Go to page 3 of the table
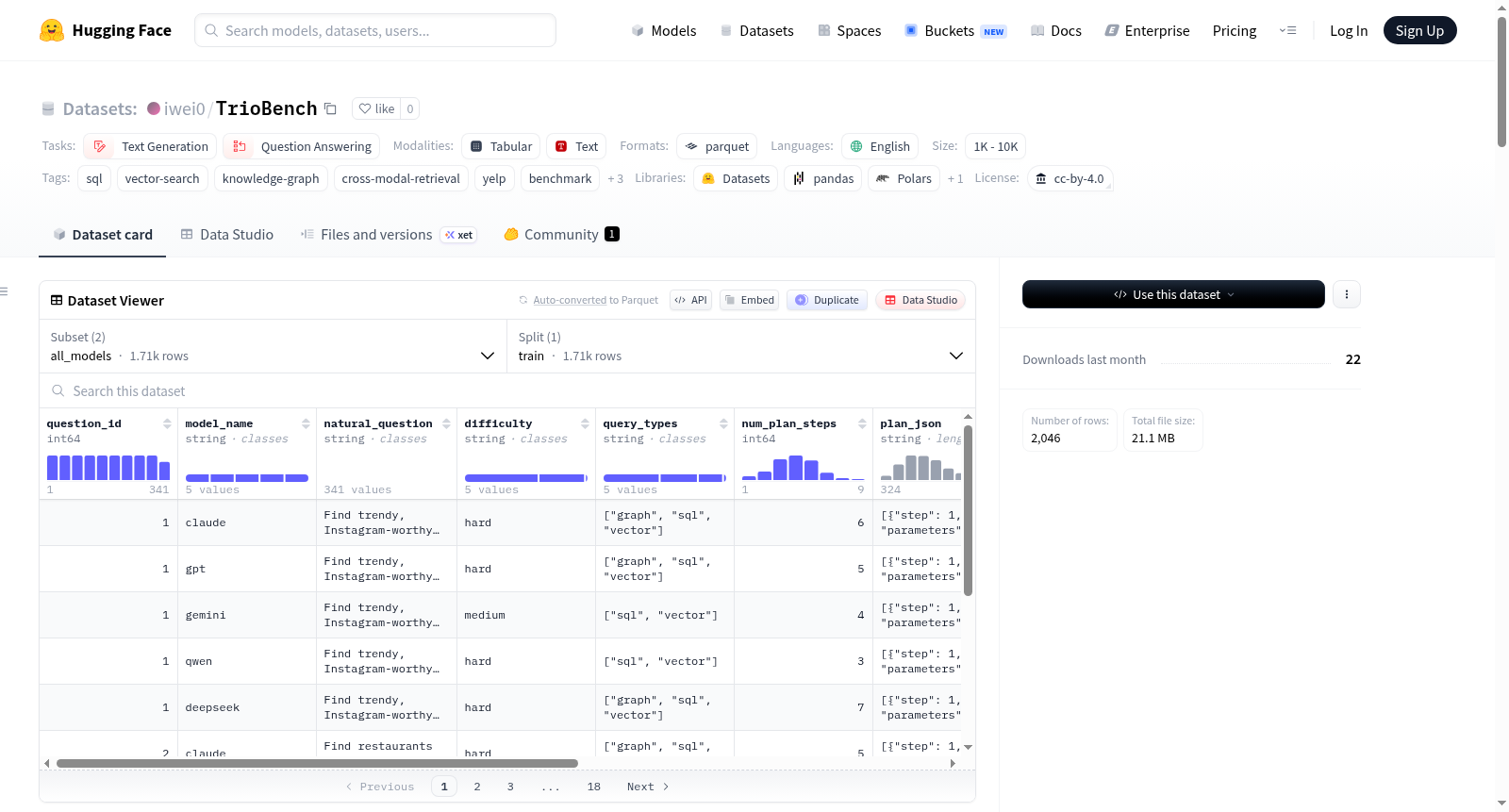 pos(510,787)
